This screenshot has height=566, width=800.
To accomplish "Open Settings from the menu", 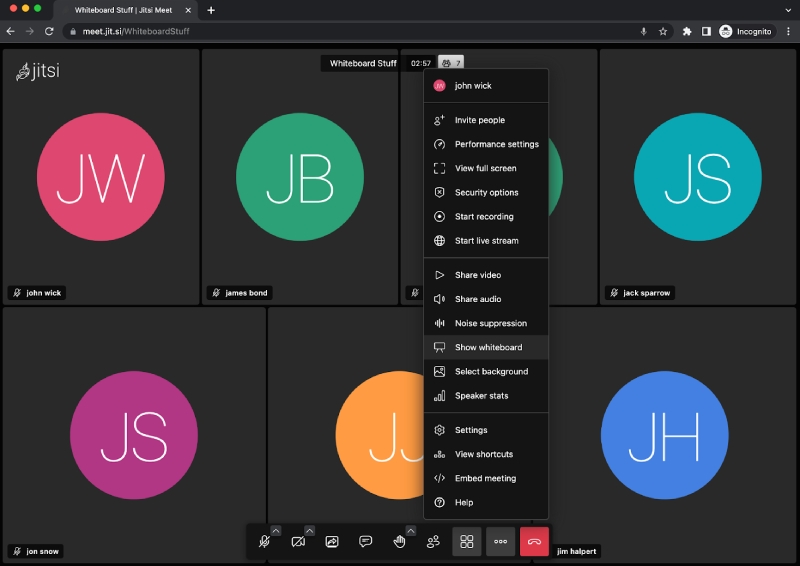I will coord(486,430).
